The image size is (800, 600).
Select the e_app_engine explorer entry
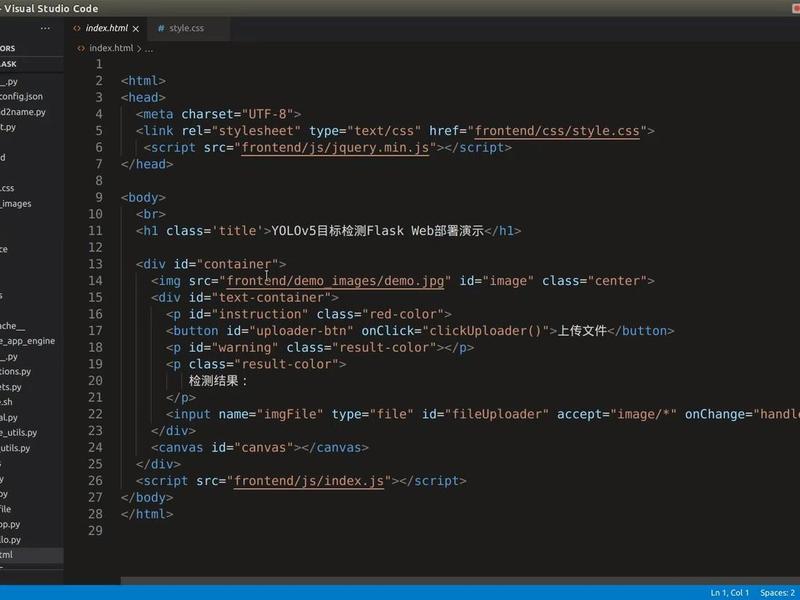point(28,341)
